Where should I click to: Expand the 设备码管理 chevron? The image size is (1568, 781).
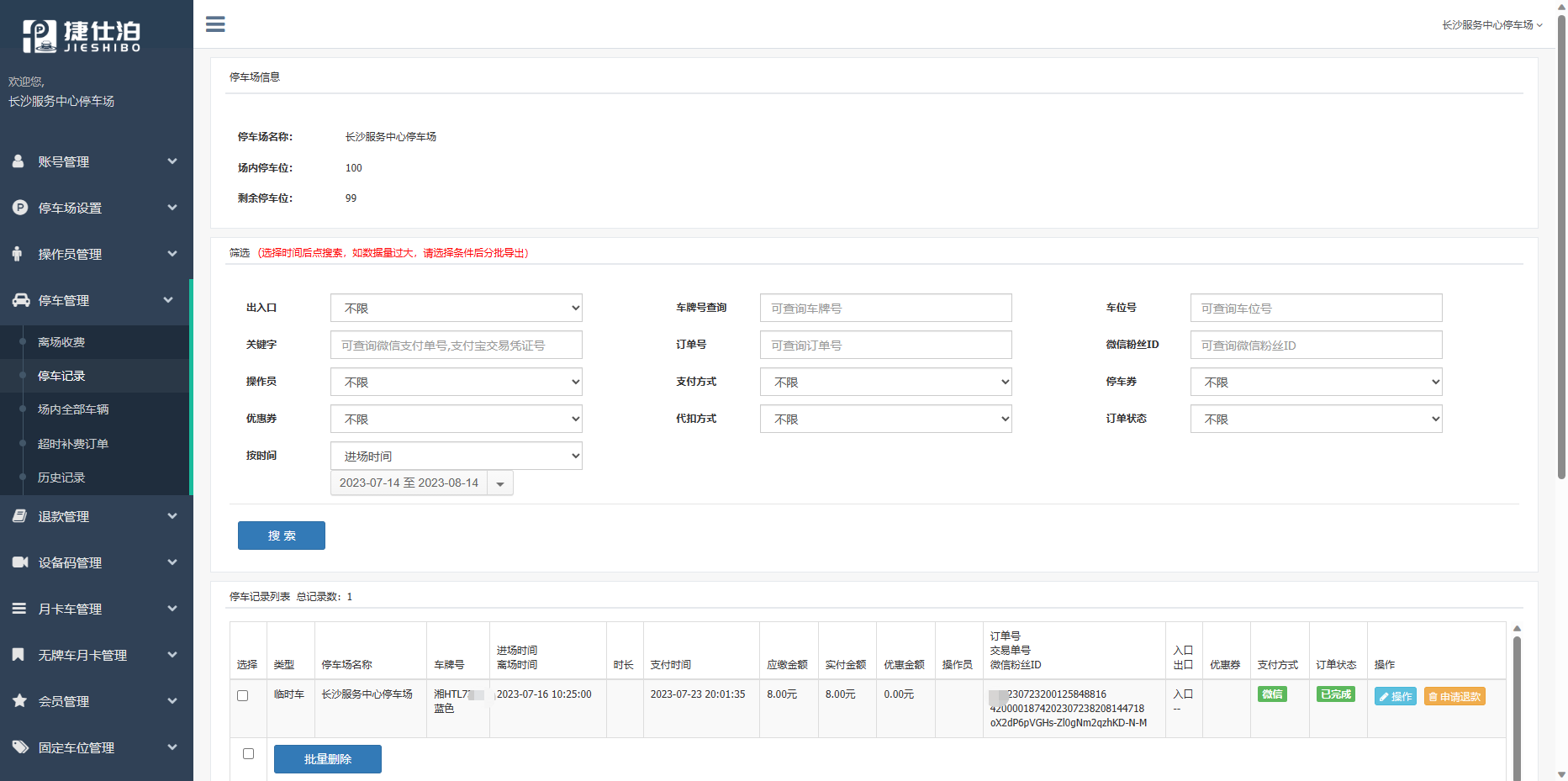172,562
